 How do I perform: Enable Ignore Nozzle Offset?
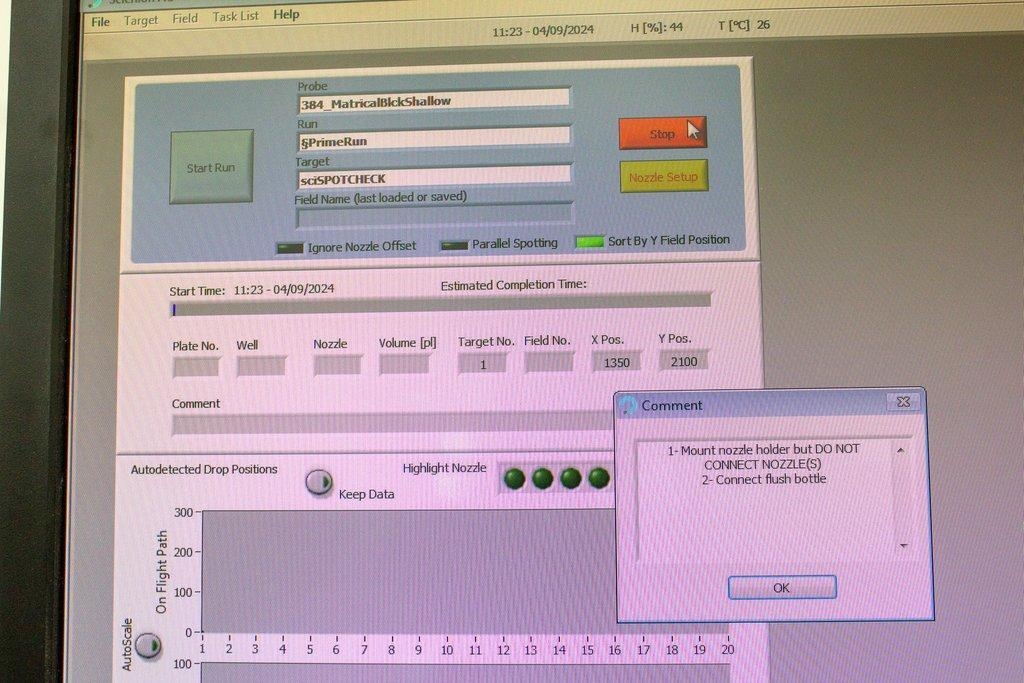289,245
